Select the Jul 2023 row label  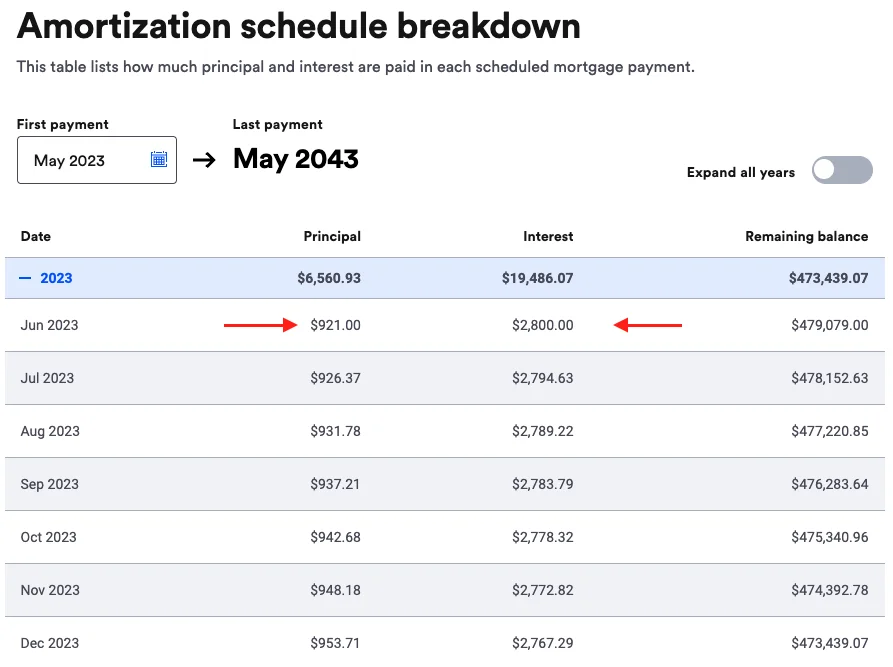click(48, 378)
